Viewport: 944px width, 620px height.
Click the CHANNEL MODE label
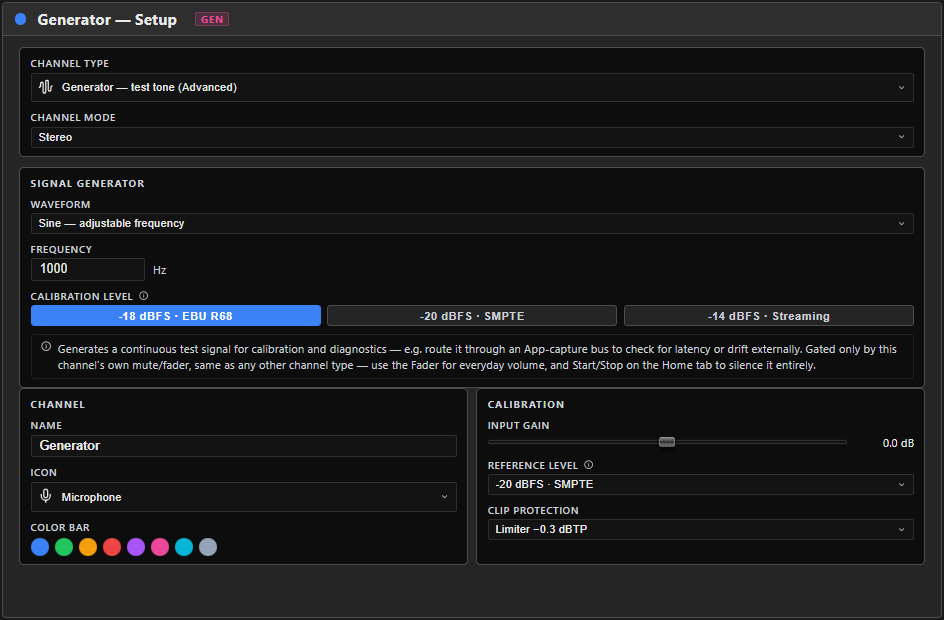tap(73, 117)
